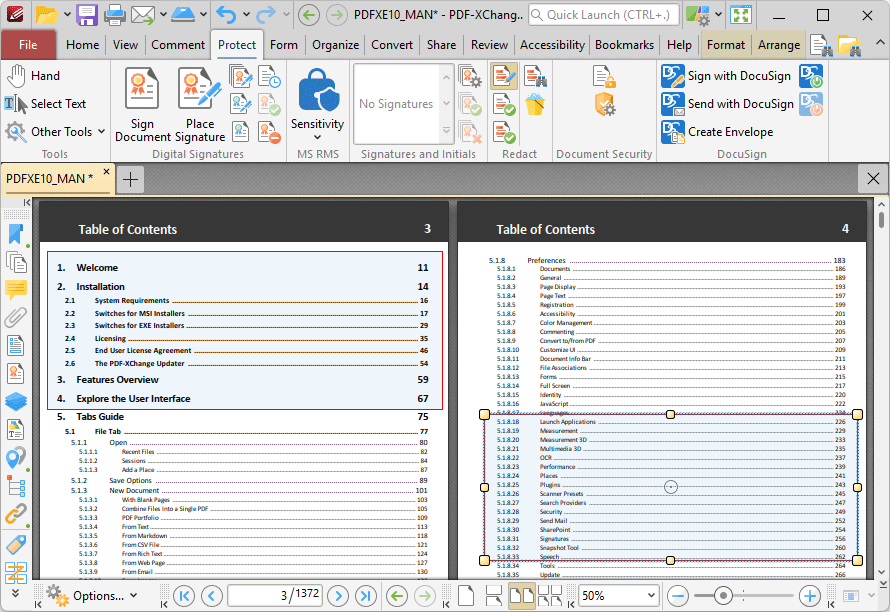The width and height of the screenshot is (890, 612).
Task: Open the Undo history dropdown arrow
Action: 246,15
